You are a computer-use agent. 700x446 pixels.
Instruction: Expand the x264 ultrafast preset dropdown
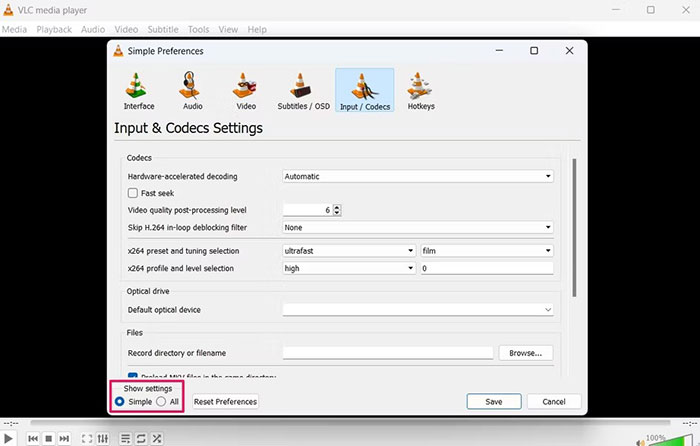click(x=349, y=251)
